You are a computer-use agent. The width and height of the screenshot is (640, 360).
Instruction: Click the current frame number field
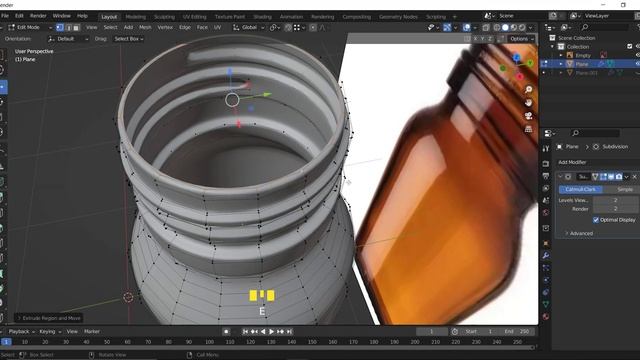tap(432, 331)
